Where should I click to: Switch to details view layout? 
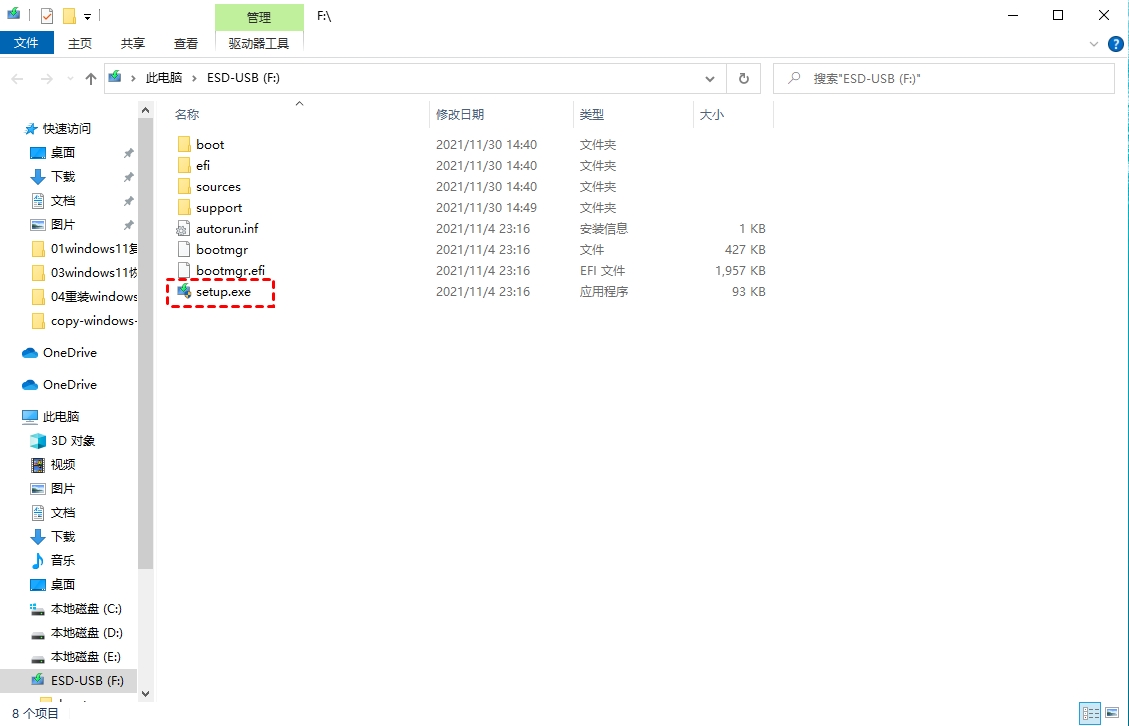point(1090,713)
